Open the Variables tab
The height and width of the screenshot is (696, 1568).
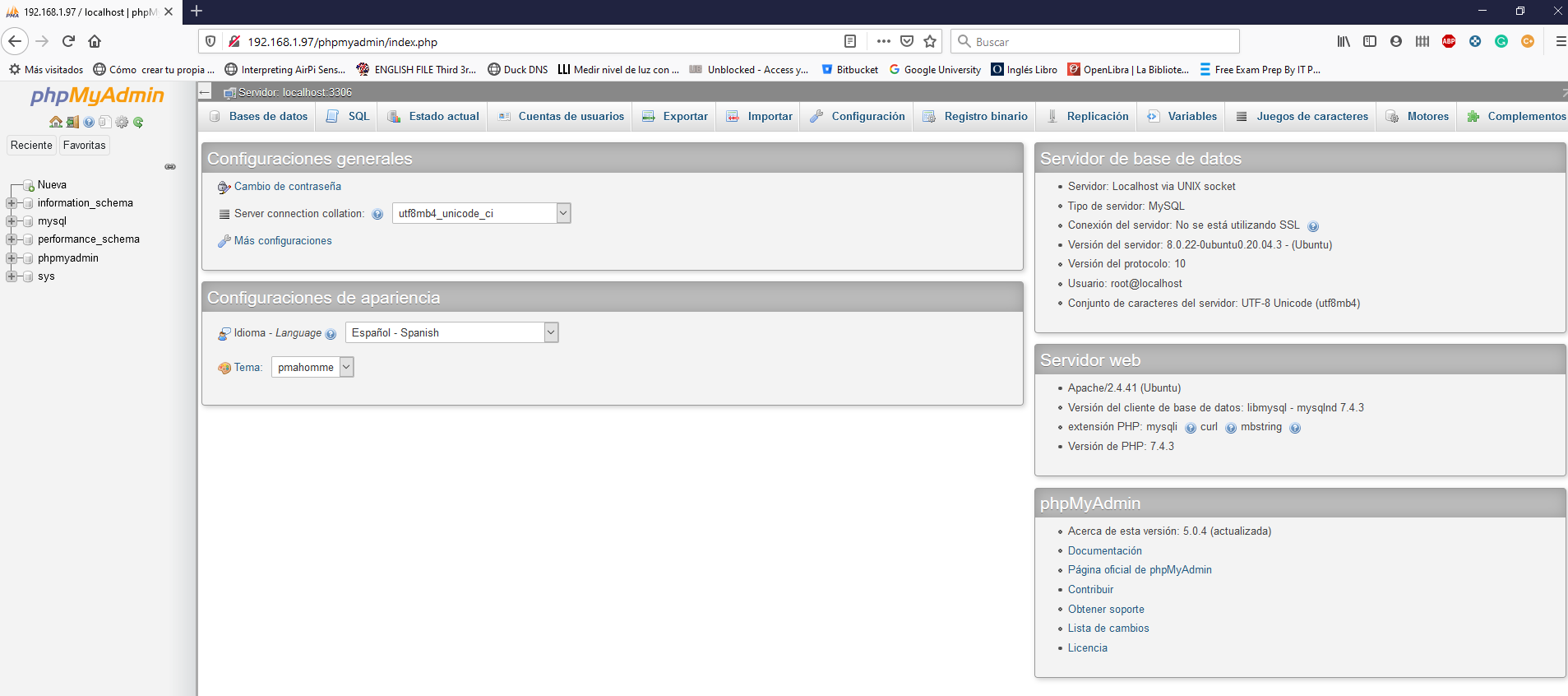coord(1182,116)
